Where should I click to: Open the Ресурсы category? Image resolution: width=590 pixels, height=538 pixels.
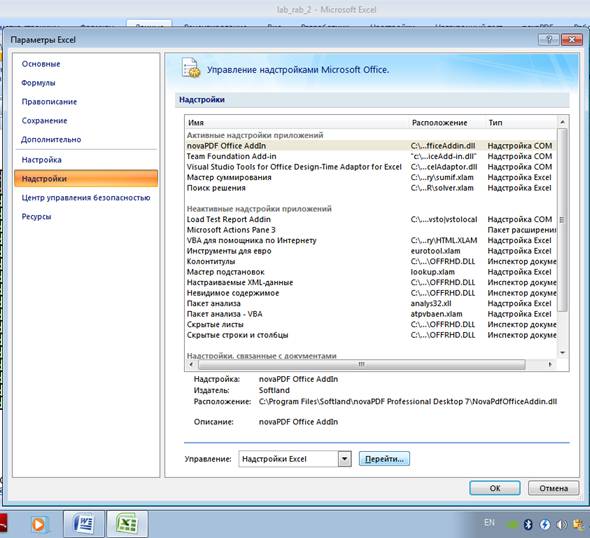[x=36, y=216]
